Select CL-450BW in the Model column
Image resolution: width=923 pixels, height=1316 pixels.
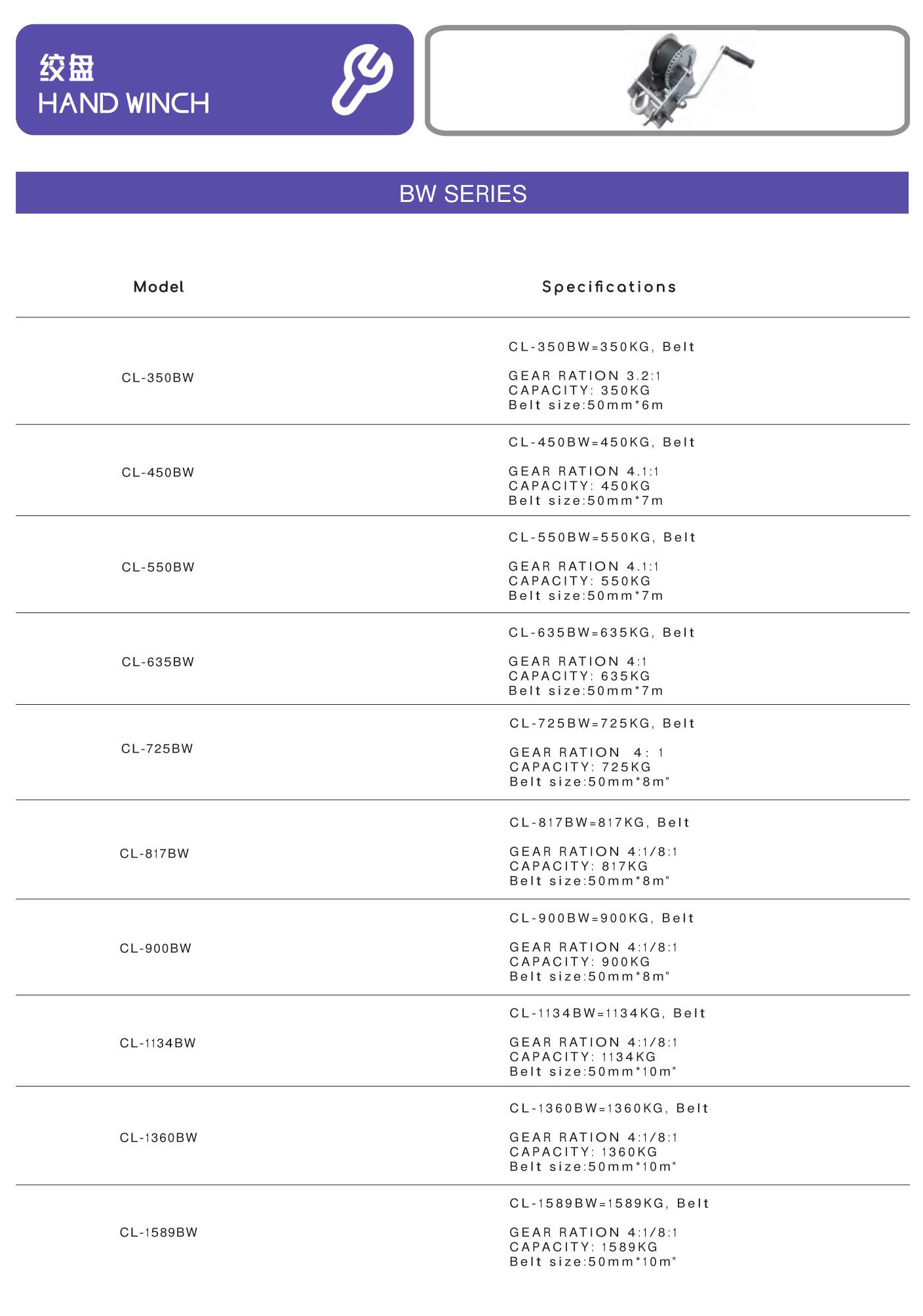[158, 473]
